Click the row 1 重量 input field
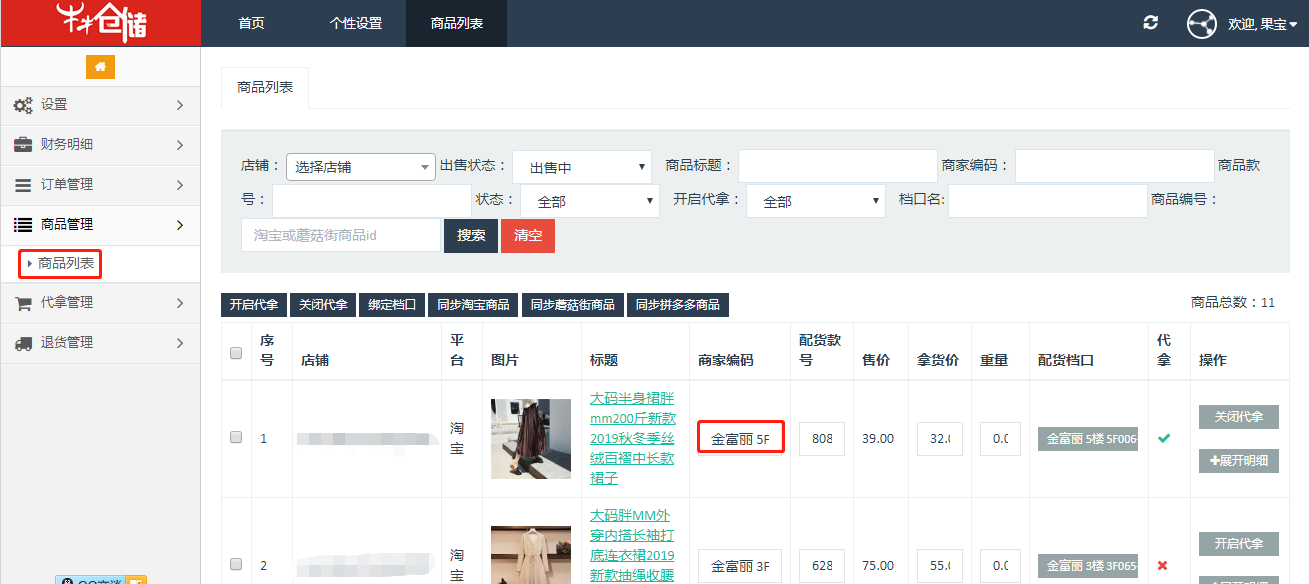 pyautogui.click(x=1000, y=438)
